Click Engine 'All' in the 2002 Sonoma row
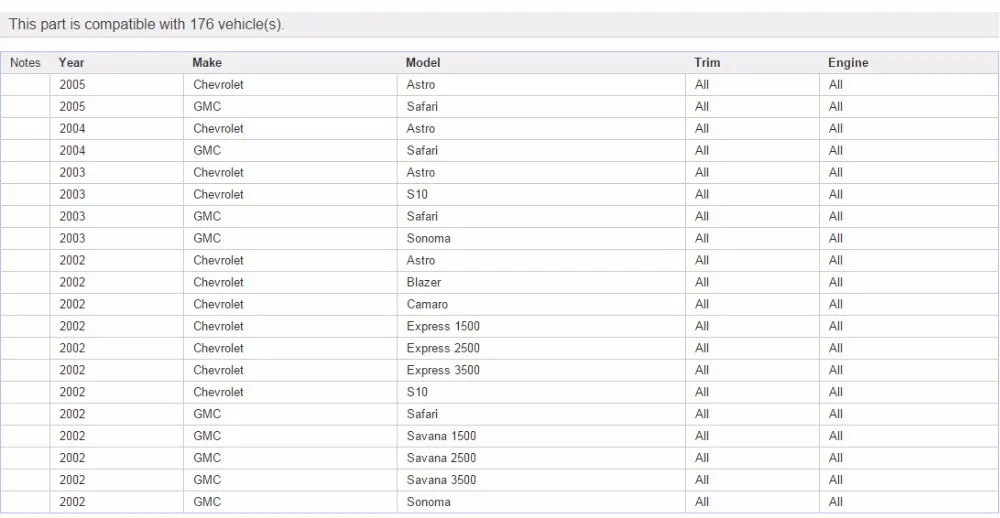 [836, 501]
